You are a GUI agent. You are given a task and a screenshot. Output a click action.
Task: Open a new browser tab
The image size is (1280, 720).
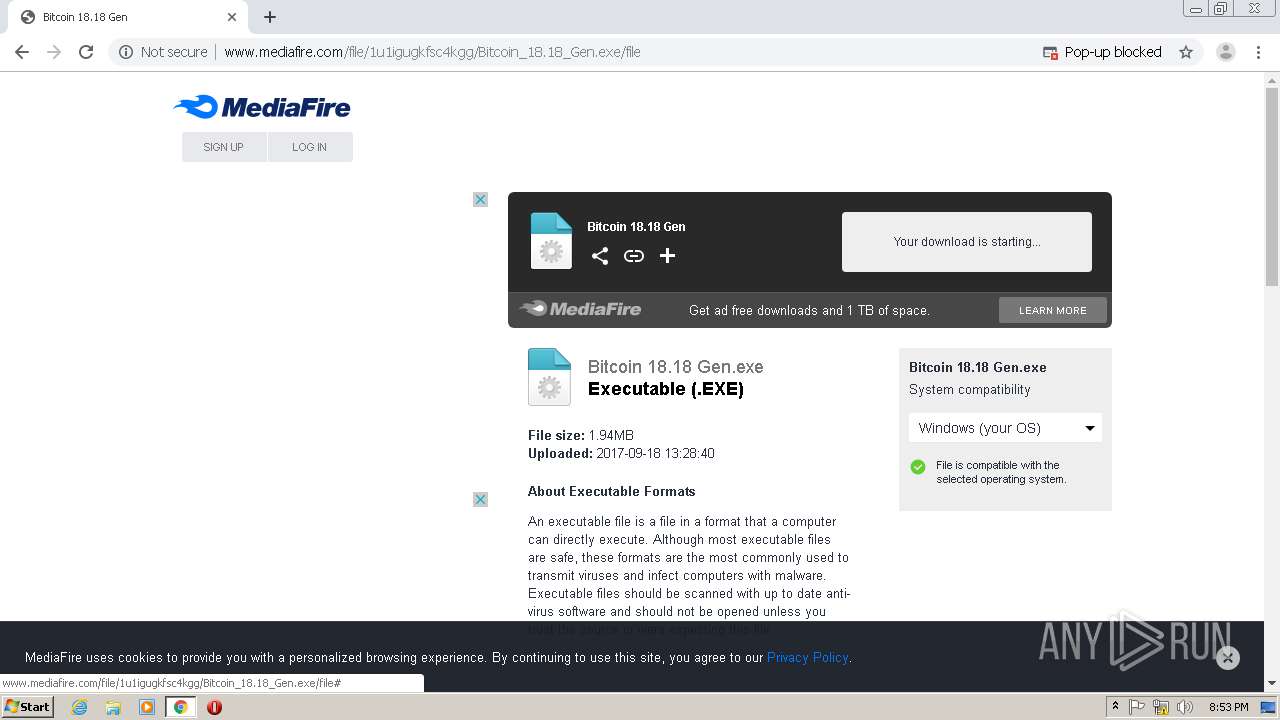tap(270, 17)
